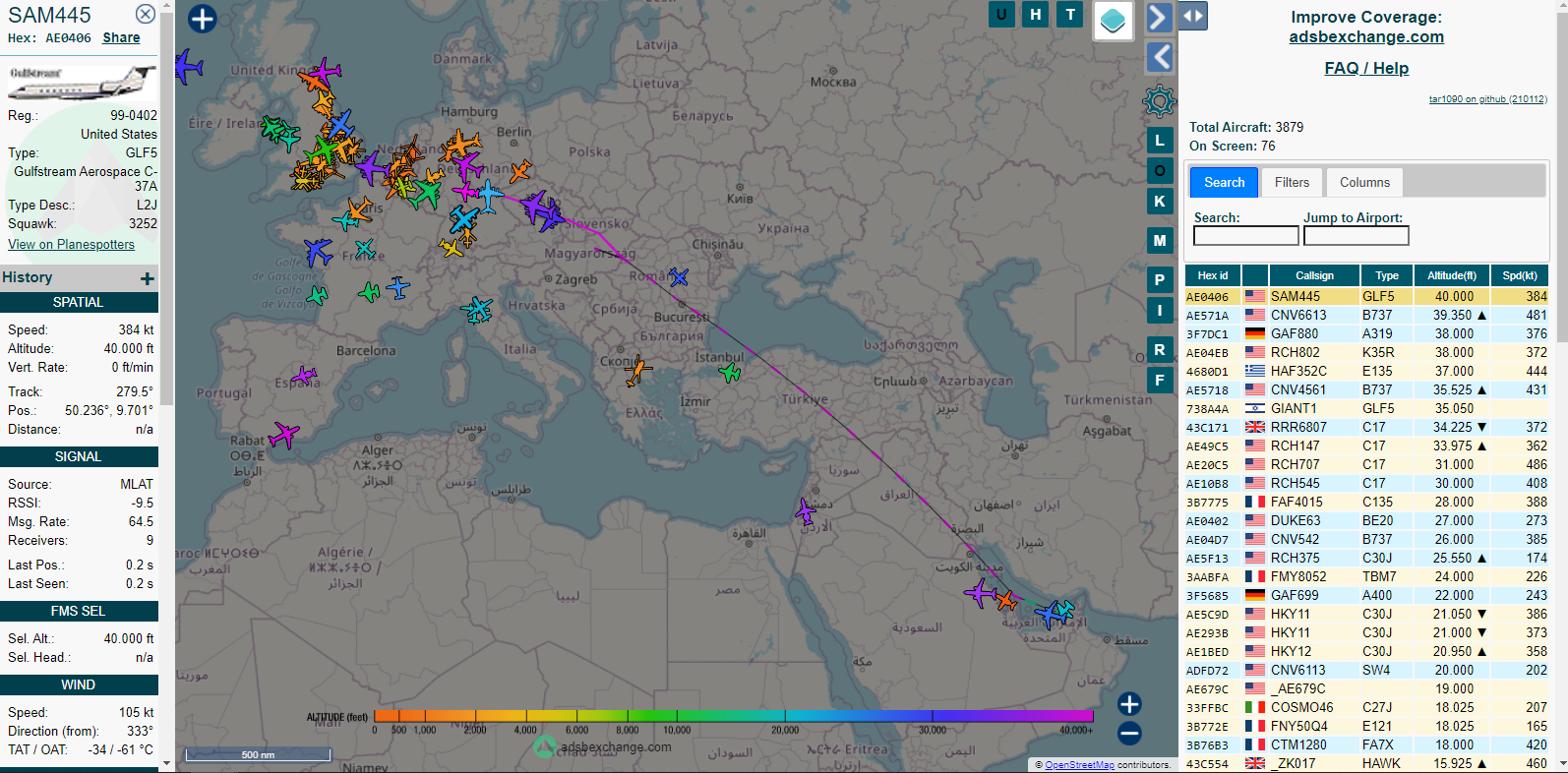Sort table by Callsign column
Viewport: 1568px width, 773px height.
click(1314, 275)
